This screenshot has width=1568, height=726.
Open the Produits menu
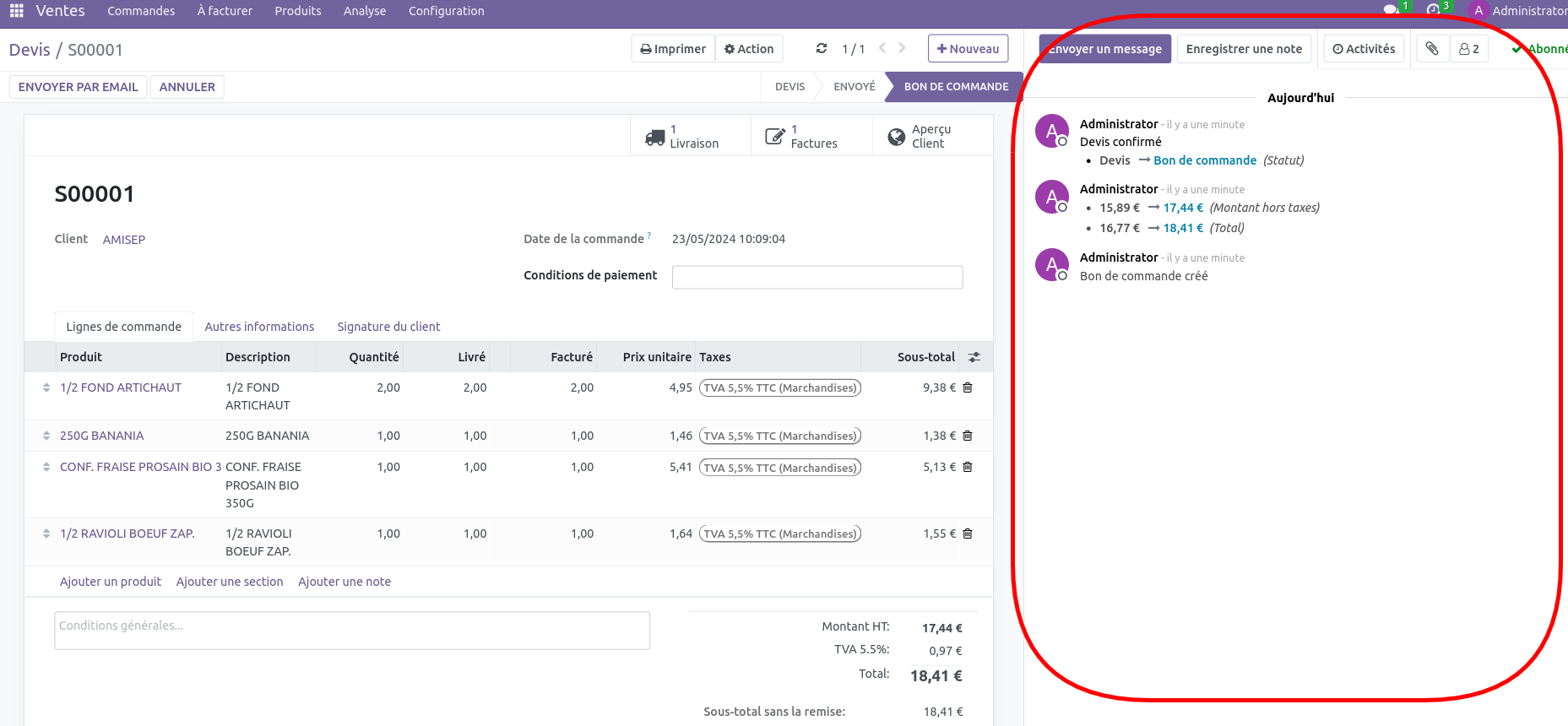pyautogui.click(x=298, y=11)
